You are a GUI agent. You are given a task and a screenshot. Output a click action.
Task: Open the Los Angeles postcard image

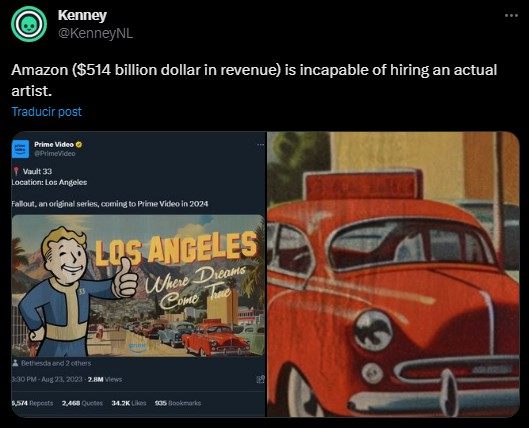138,286
